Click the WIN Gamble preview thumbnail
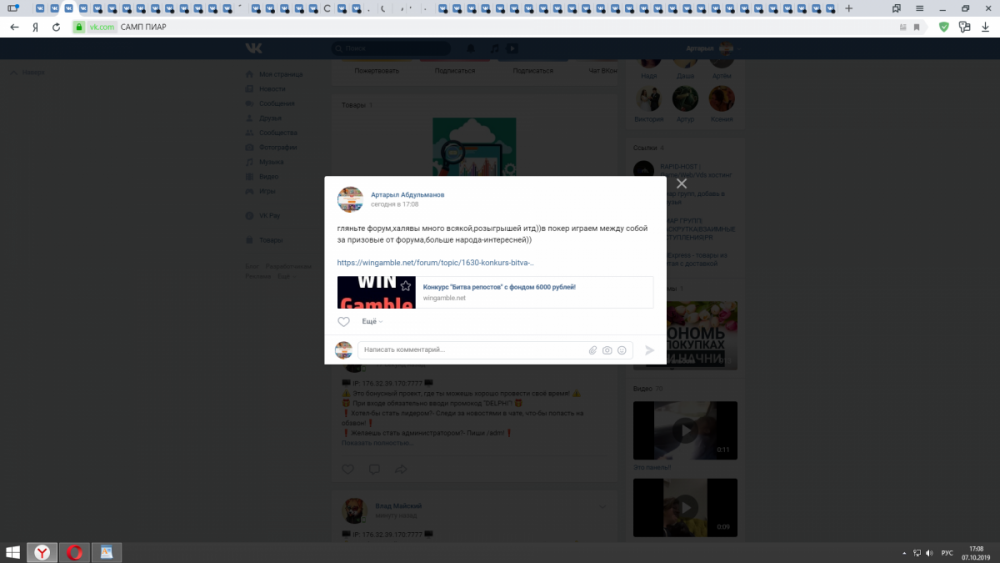Image resolution: width=1000 pixels, height=563 pixels. tap(376, 292)
